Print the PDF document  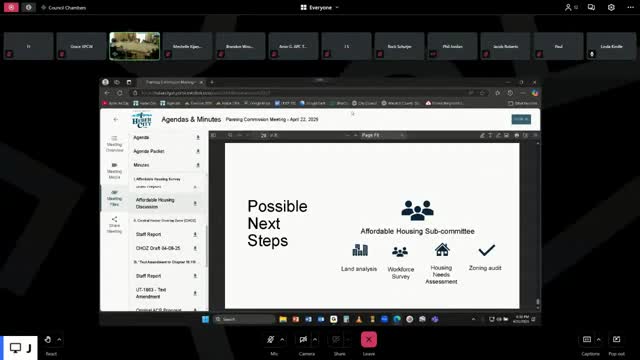pos(516,135)
